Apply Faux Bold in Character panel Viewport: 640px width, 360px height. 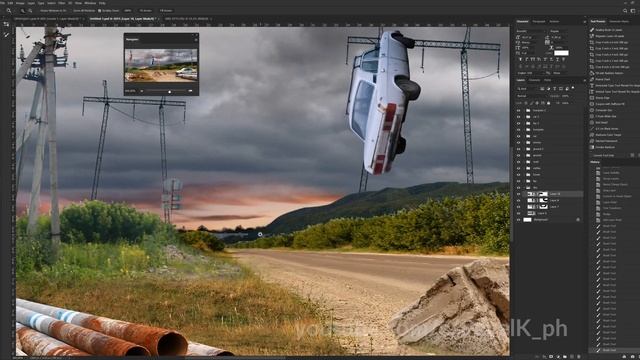(x=520, y=60)
